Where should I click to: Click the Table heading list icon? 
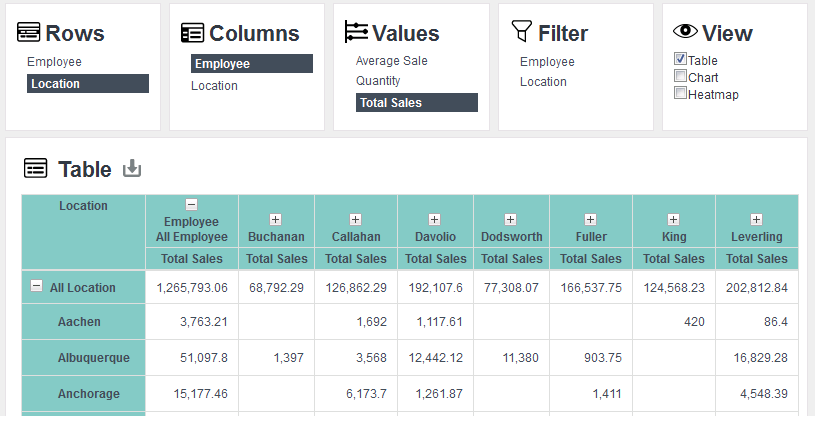(35, 168)
